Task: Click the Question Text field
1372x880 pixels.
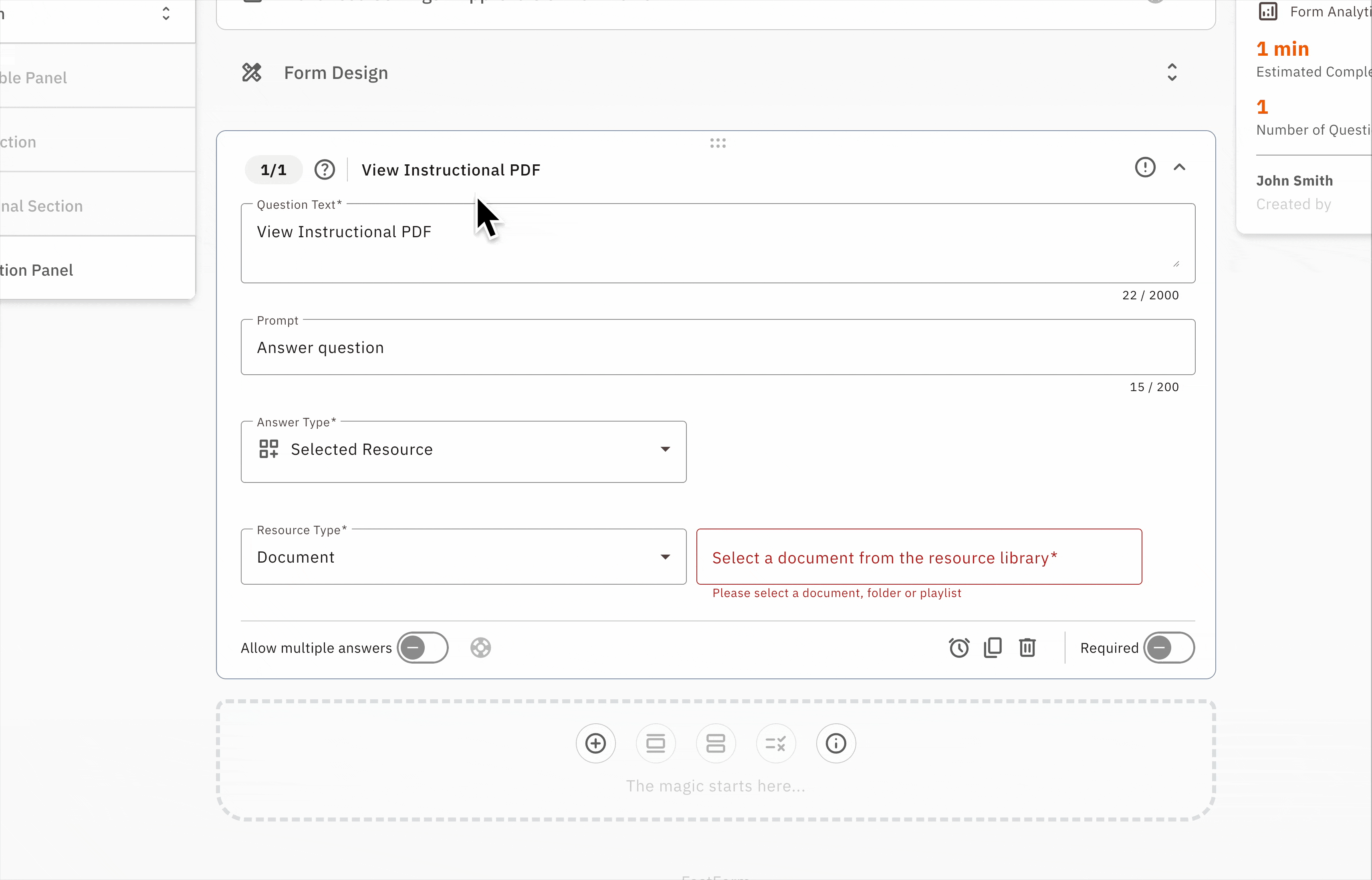Action: 718,243
